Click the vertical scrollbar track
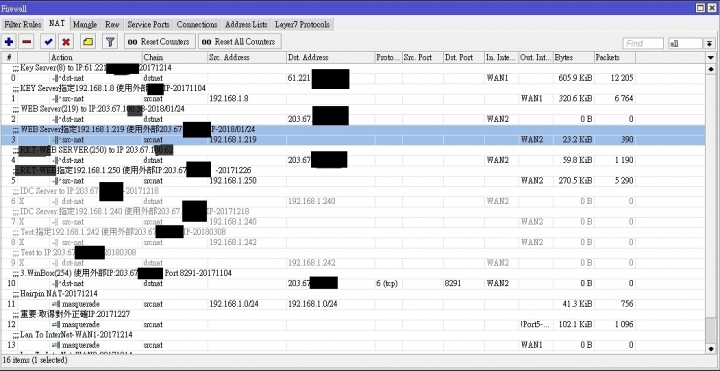 click(x=711, y=197)
